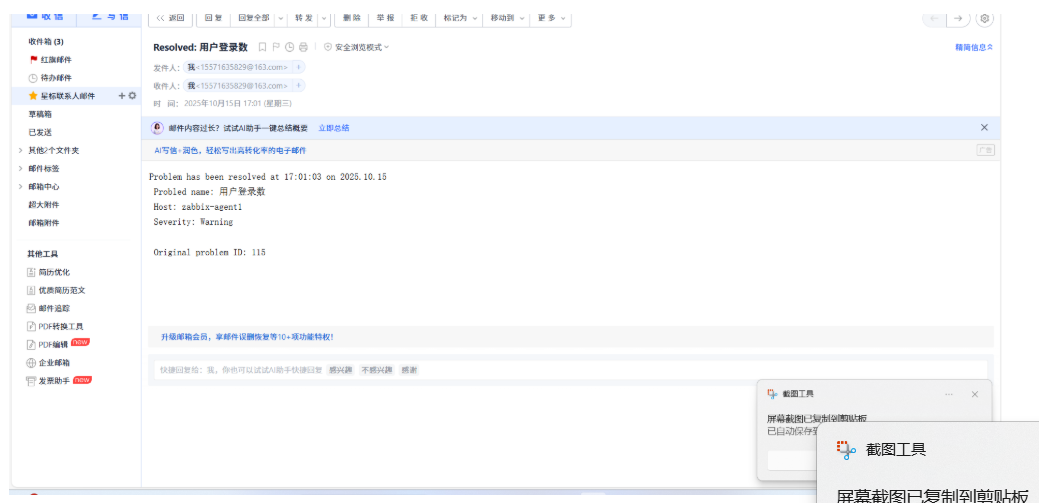The width and height of the screenshot is (1039, 503).
Task: Click the plus icon beside 星标联系人邮件
Action: click(122, 95)
